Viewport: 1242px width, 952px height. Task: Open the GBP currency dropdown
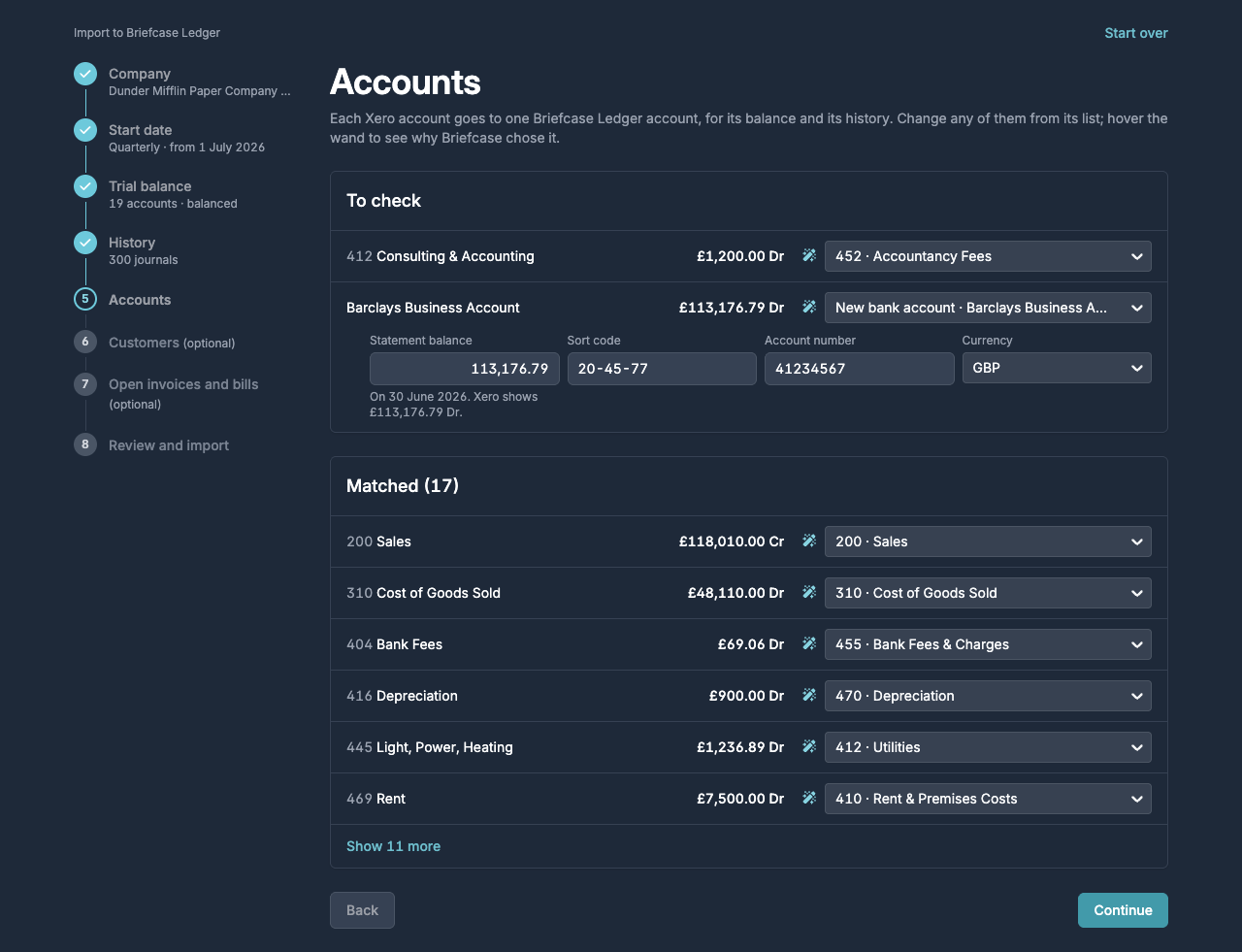(1057, 368)
